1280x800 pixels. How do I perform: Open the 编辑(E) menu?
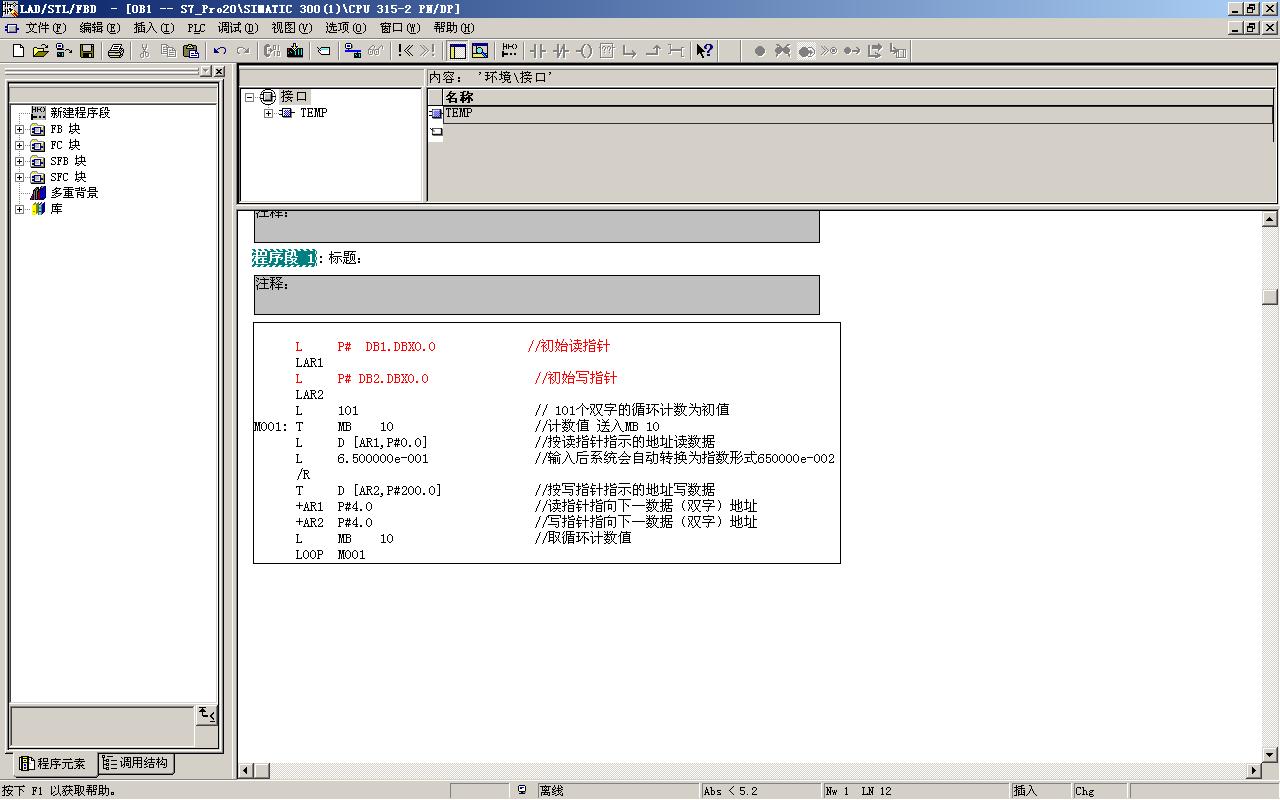[99, 28]
